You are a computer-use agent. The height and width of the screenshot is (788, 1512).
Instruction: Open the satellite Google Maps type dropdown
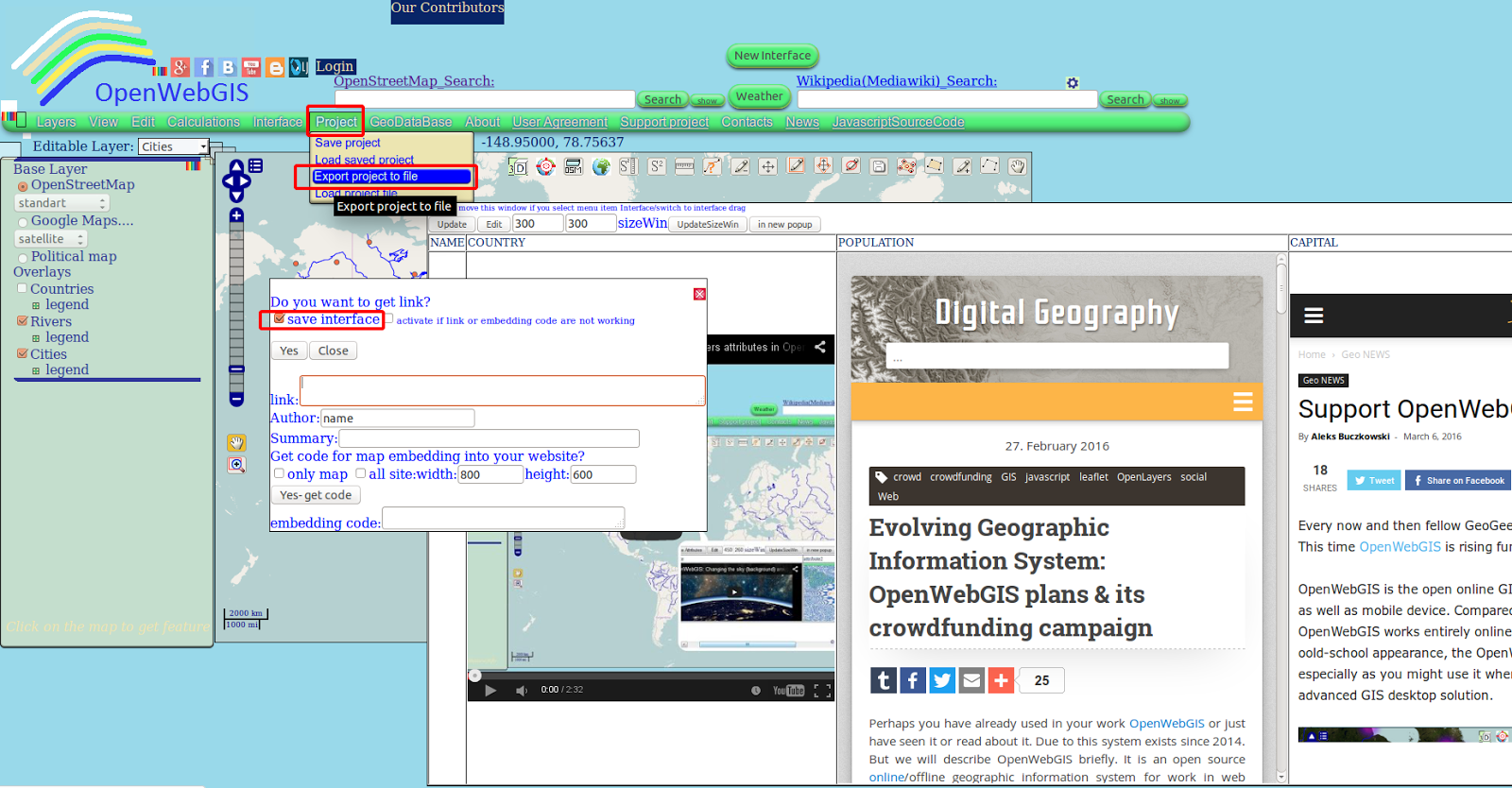(50, 239)
